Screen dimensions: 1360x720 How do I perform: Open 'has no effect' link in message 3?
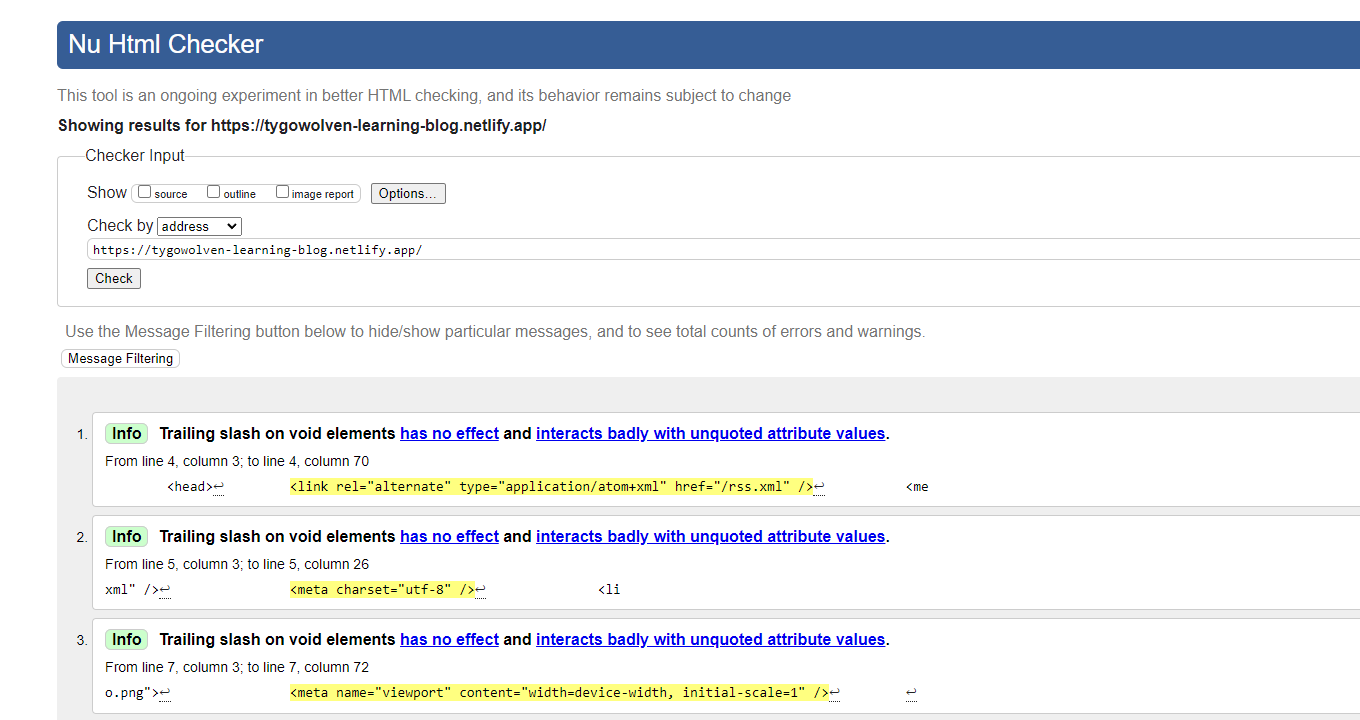point(449,639)
